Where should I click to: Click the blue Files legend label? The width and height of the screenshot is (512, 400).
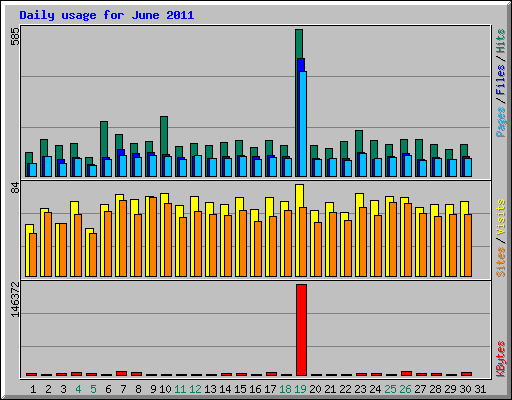[x=500, y=79]
